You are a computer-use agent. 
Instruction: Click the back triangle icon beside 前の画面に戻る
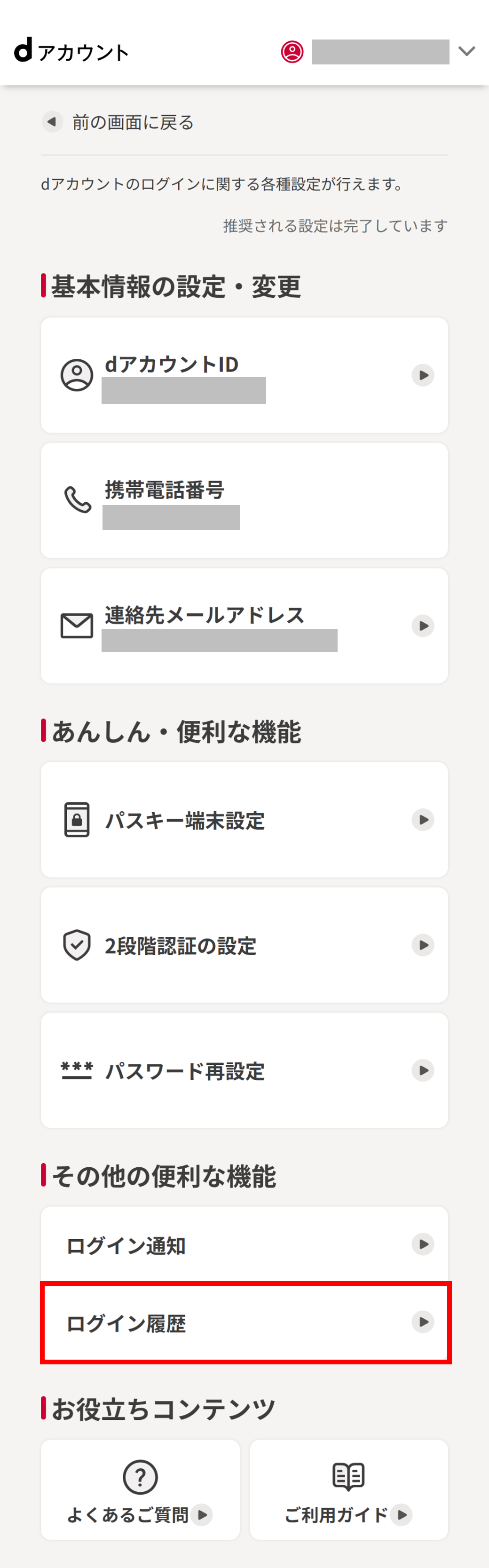click(x=52, y=122)
